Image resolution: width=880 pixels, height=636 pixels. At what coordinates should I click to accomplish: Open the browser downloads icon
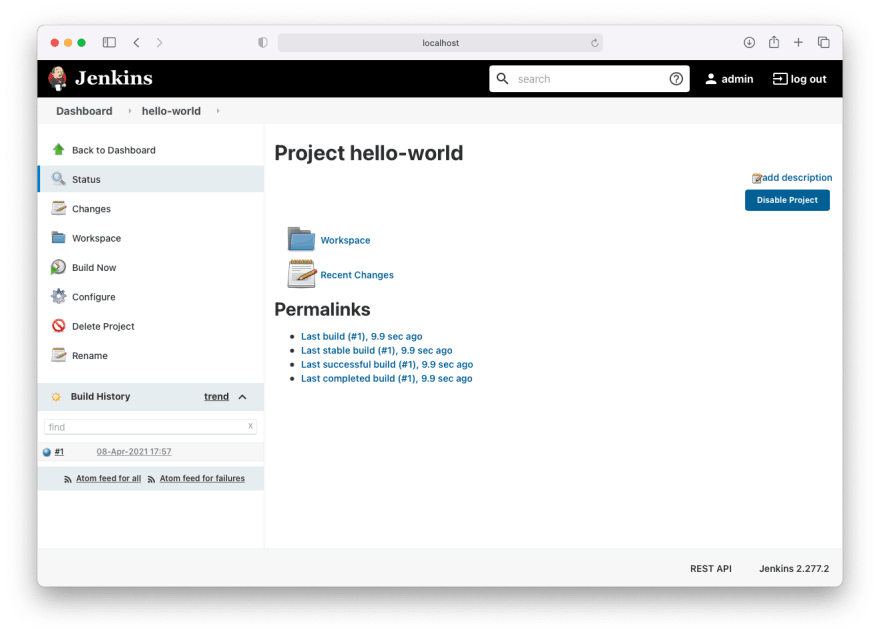[x=749, y=42]
